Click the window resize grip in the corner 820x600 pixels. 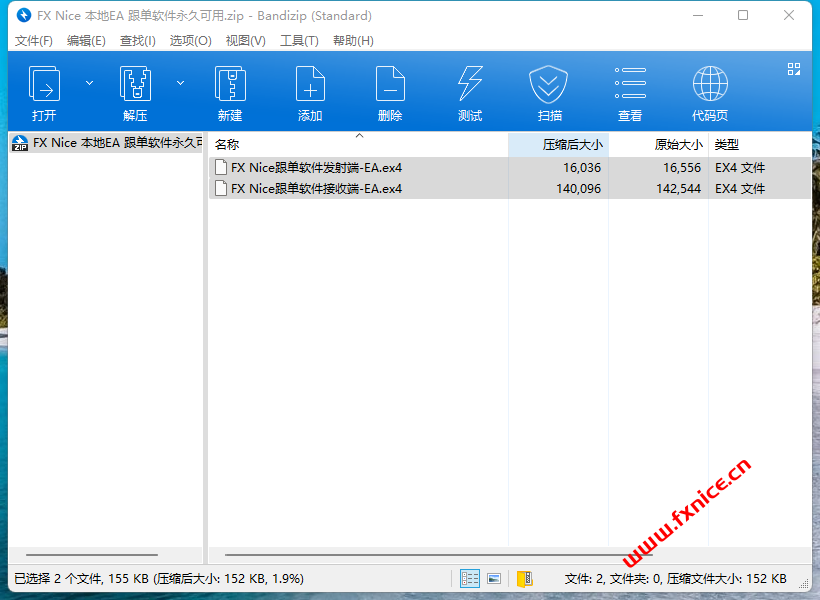803,583
